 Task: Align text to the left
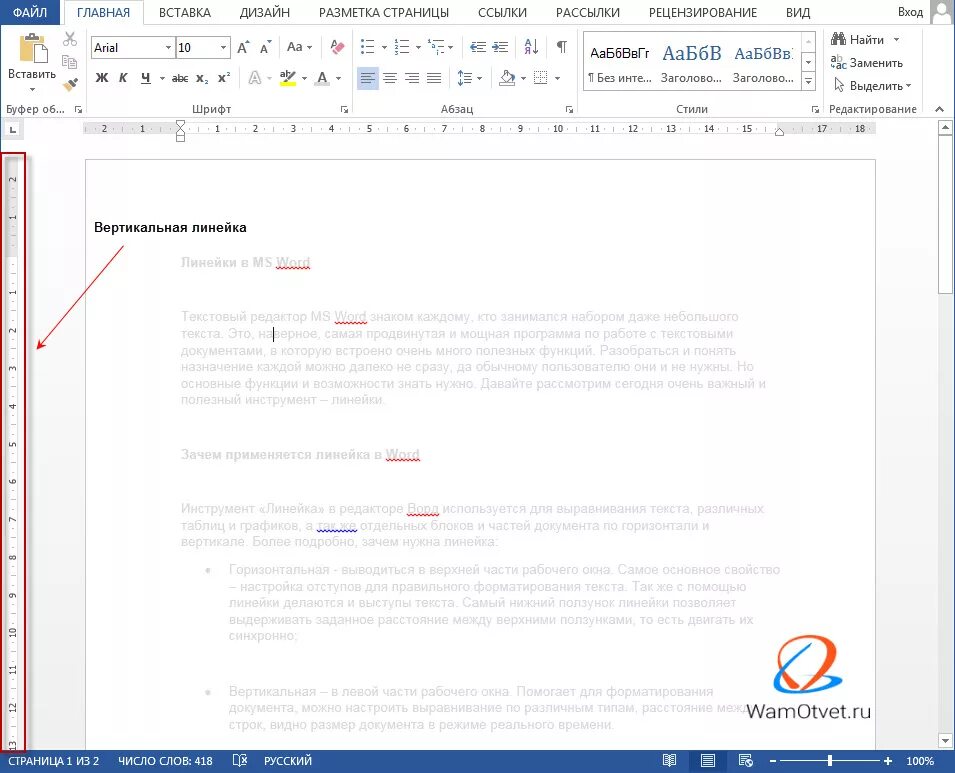[367, 78]
